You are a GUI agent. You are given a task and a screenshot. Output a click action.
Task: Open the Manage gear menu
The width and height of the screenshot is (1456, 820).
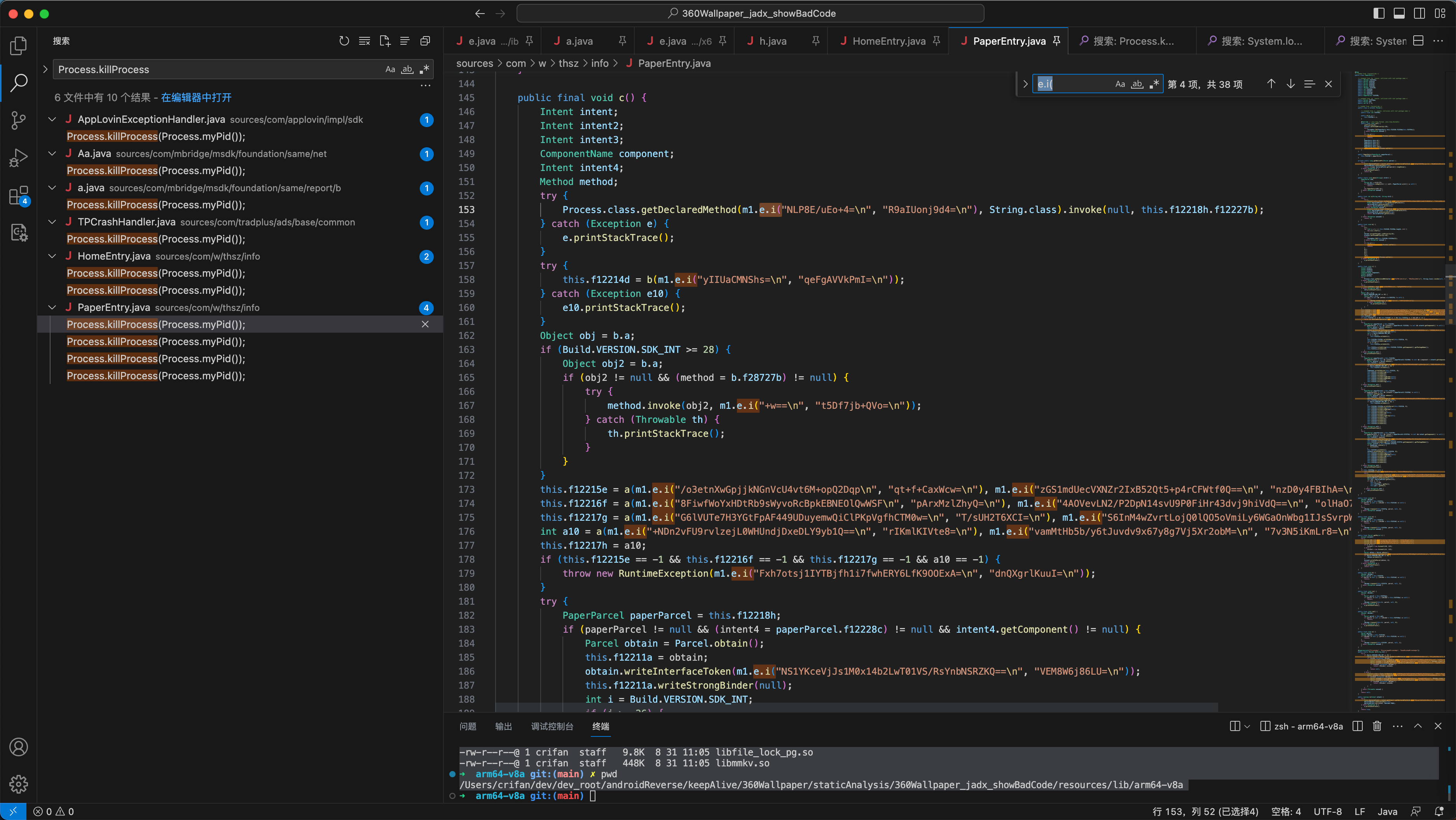pyautogui.click(x=19, y=784)
